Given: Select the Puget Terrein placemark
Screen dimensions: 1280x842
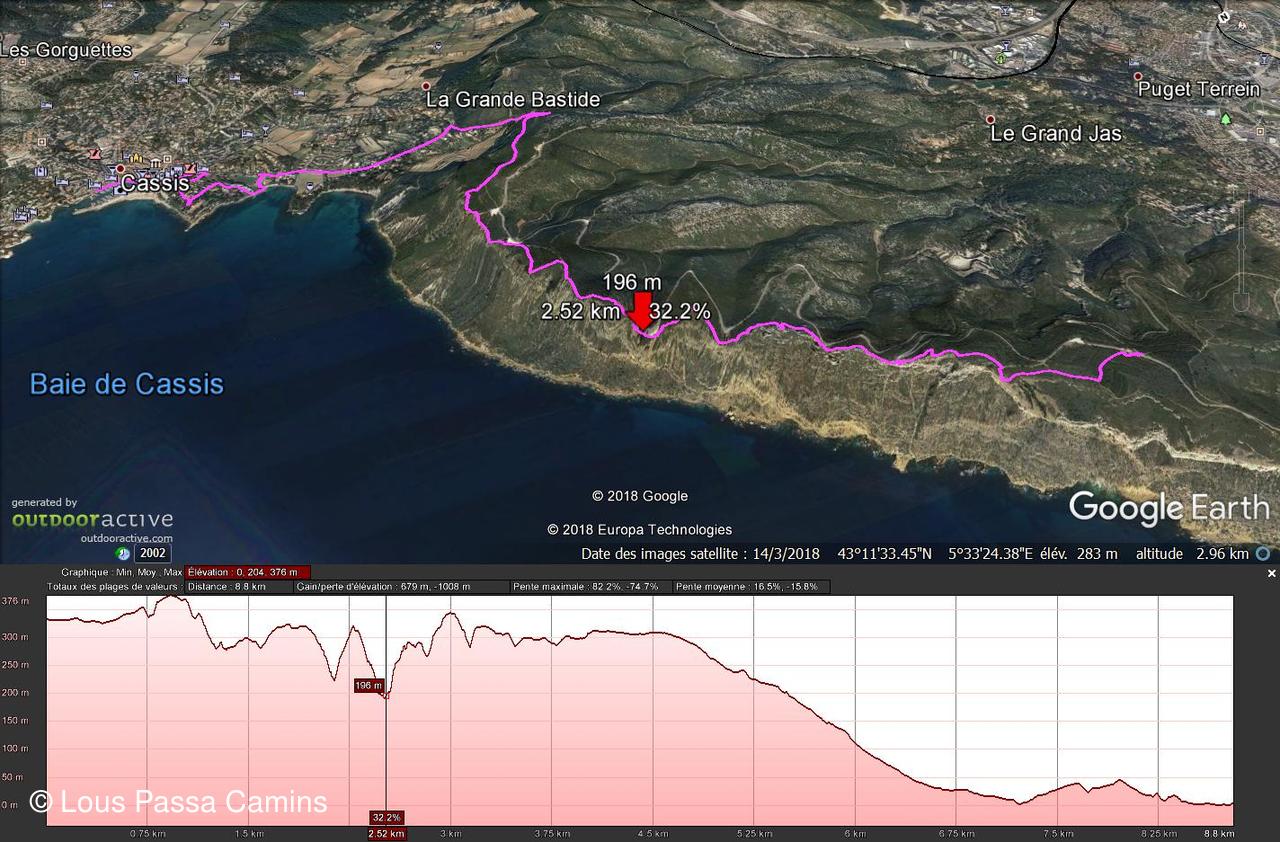Looking at the screenshot, I should pos(1137,76).
